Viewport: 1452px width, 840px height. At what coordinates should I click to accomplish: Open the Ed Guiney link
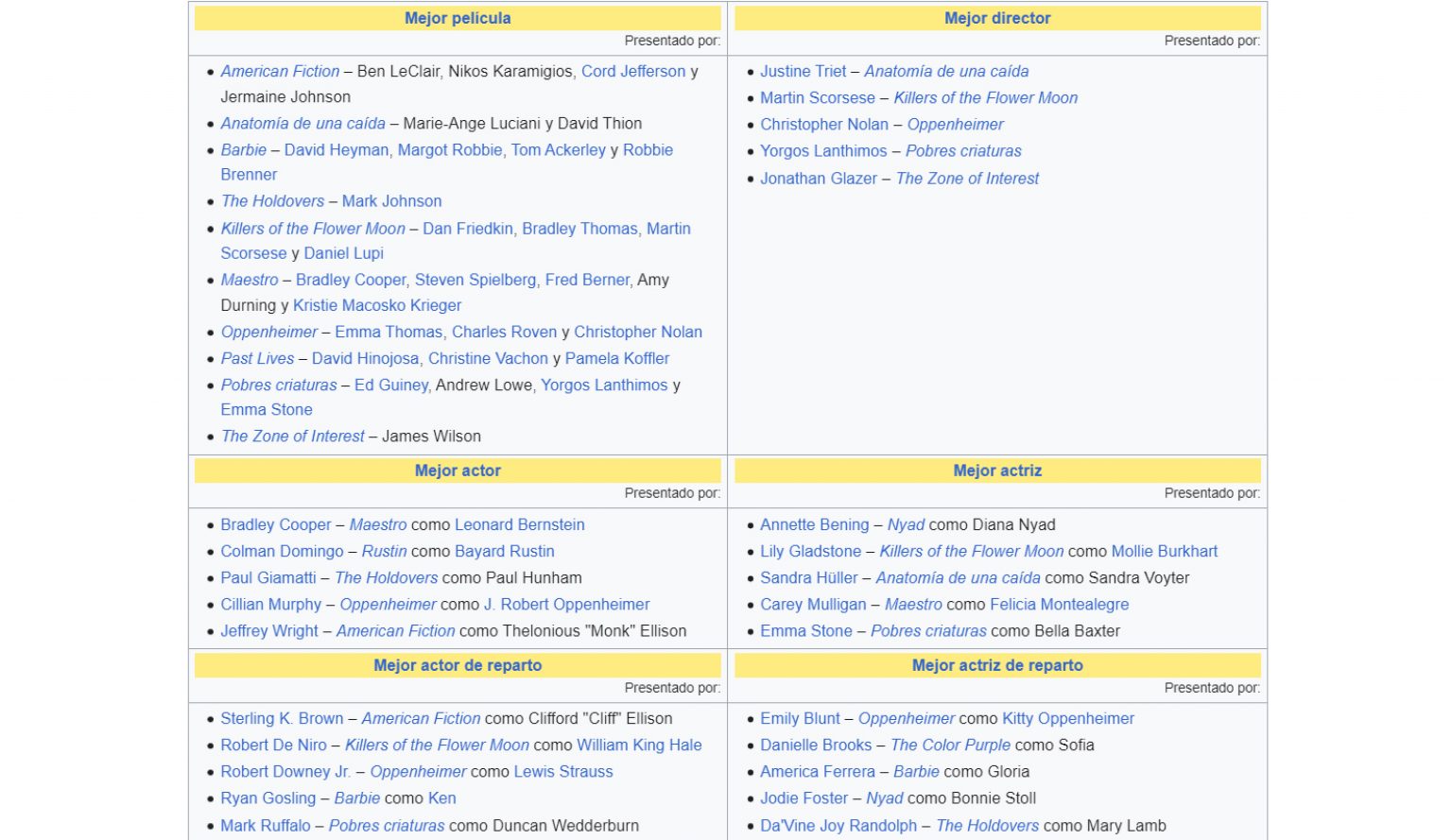point(391,385)
